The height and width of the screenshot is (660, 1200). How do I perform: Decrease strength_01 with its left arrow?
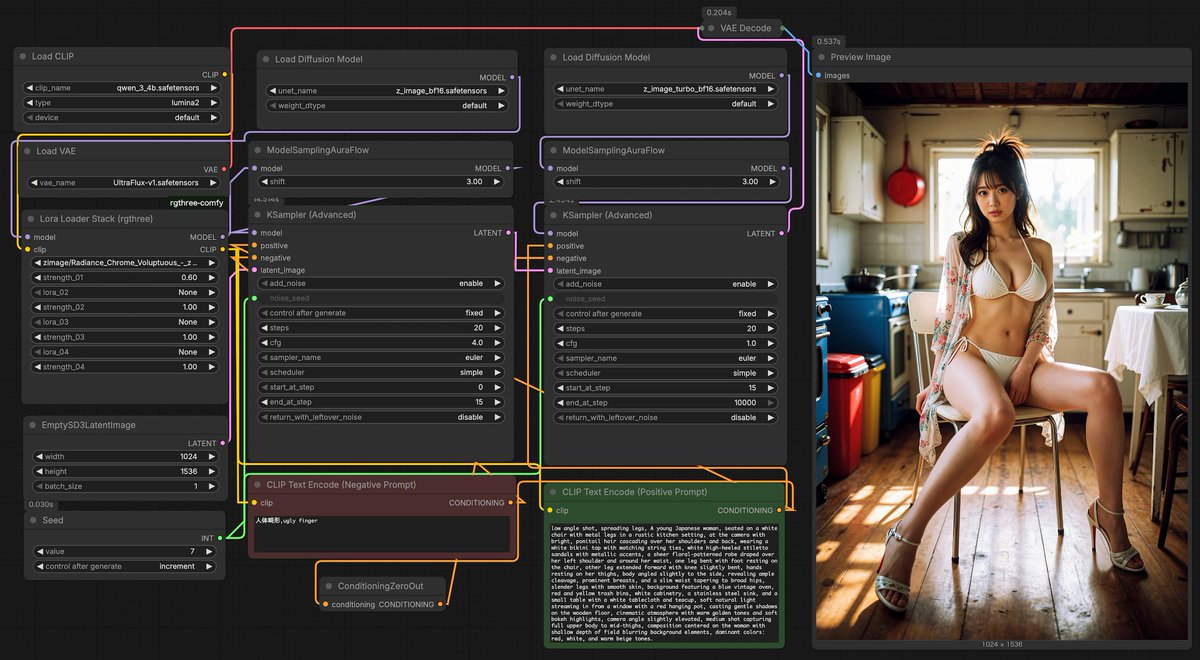pyautogui.click(x=37, y=278)
